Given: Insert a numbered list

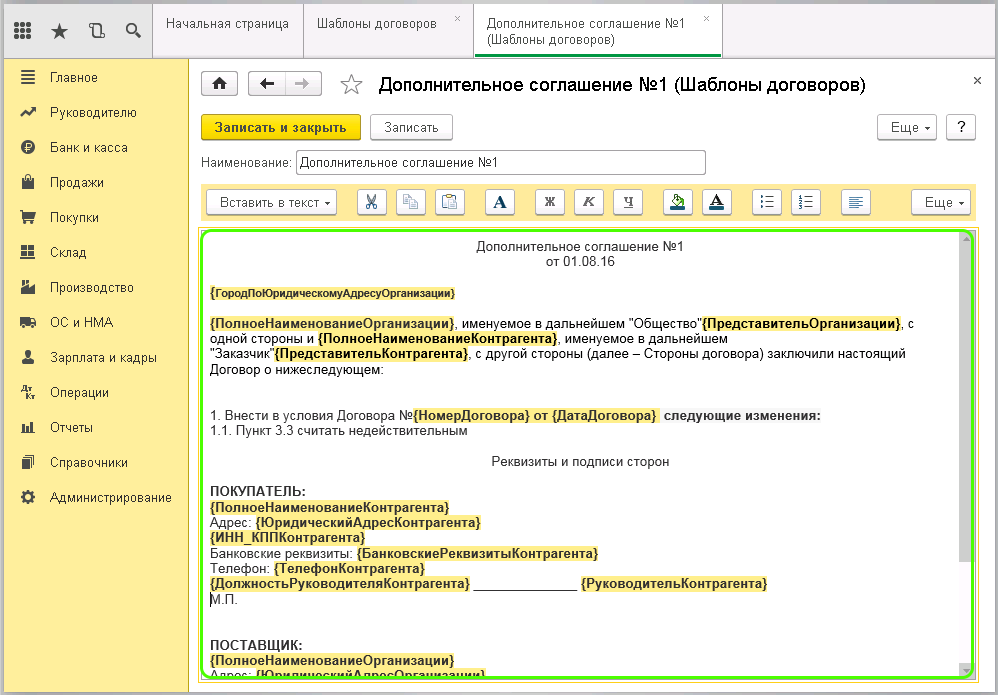Looking at the screenshot, I should pyautogui.click(x=806, y=202).
